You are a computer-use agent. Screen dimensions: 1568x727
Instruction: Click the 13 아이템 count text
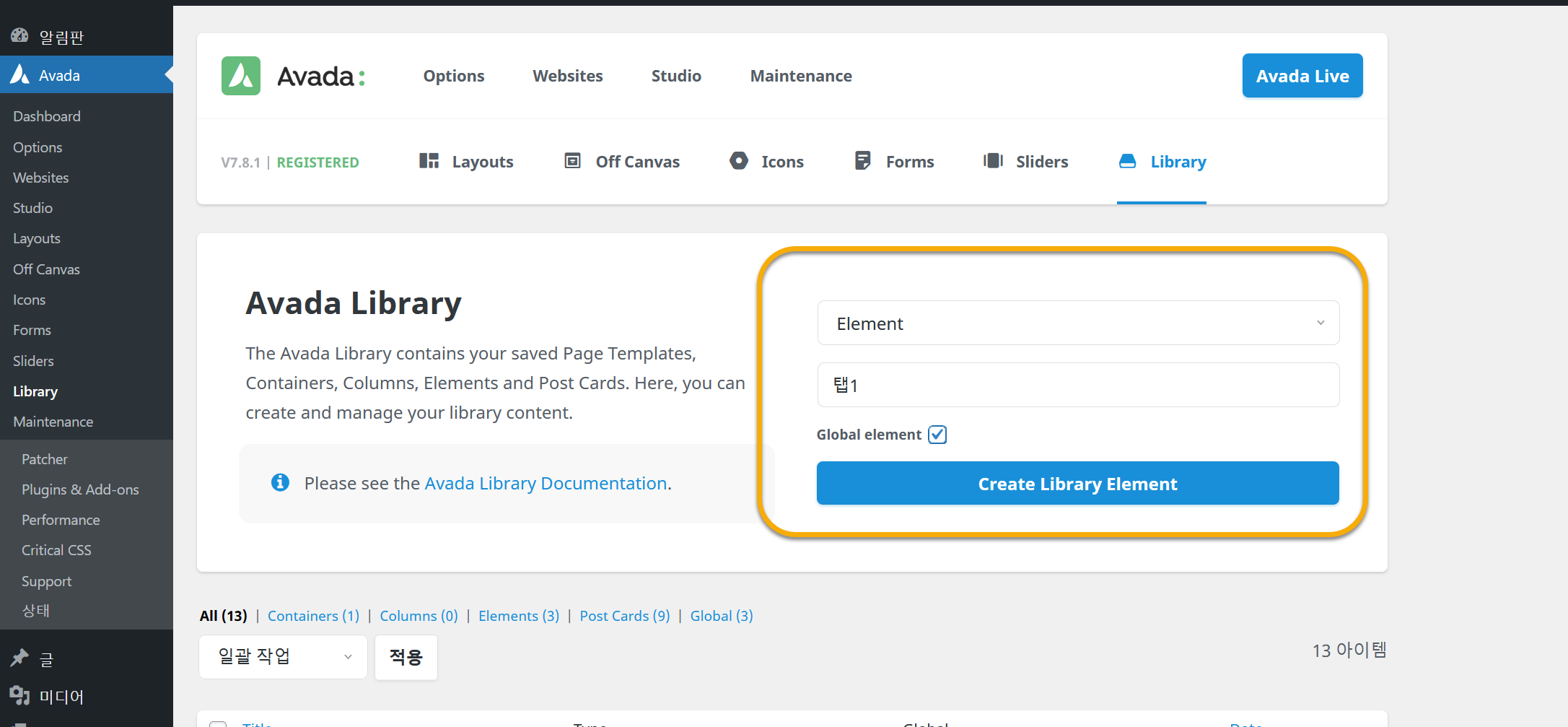(1349, 650)
